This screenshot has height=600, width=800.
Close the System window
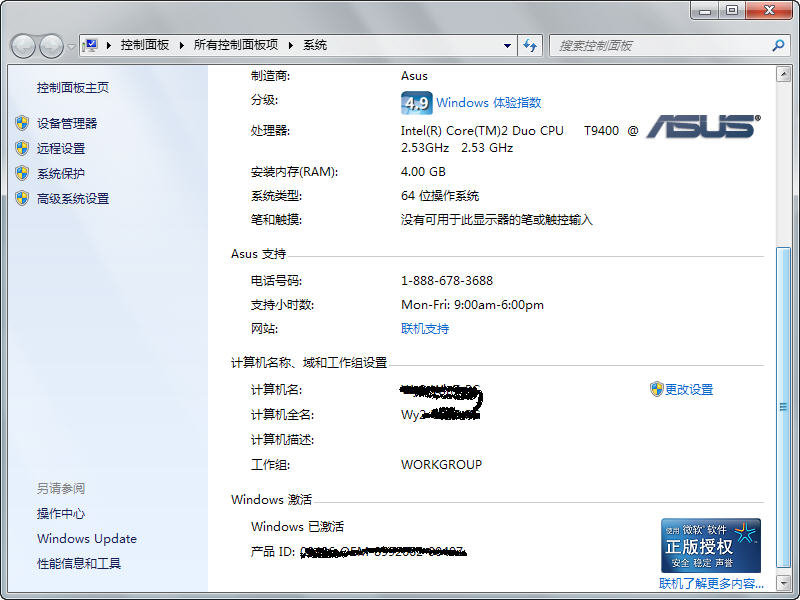point(769,10)
